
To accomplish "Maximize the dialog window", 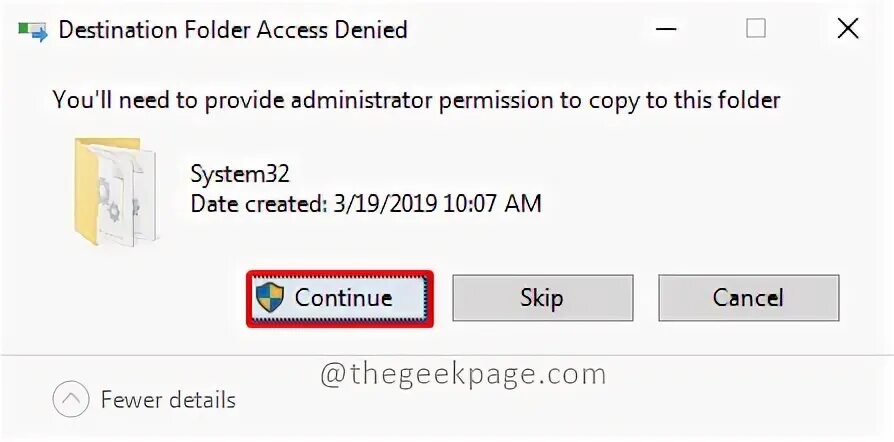I will click(756, 29).
